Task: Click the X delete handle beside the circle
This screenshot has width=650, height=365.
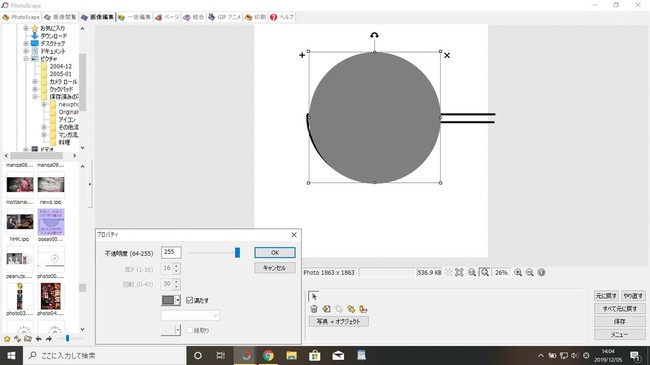Action: [447, 55]
